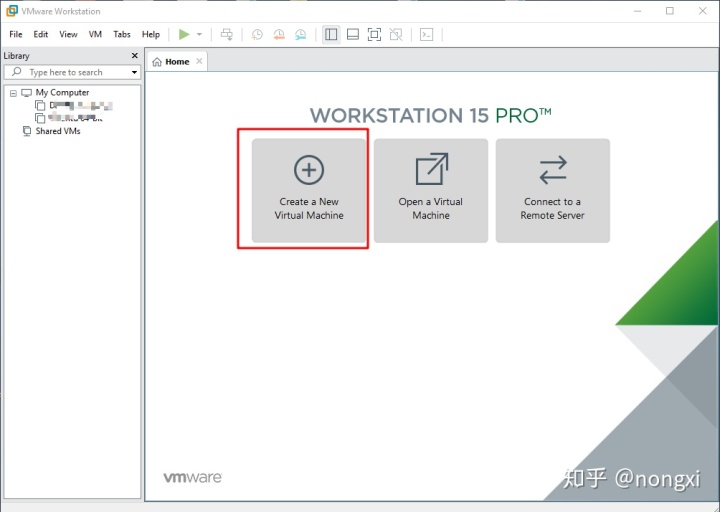Click Open a Virtual Machine
Screen dimensions: 720x512
pos(431,190)
